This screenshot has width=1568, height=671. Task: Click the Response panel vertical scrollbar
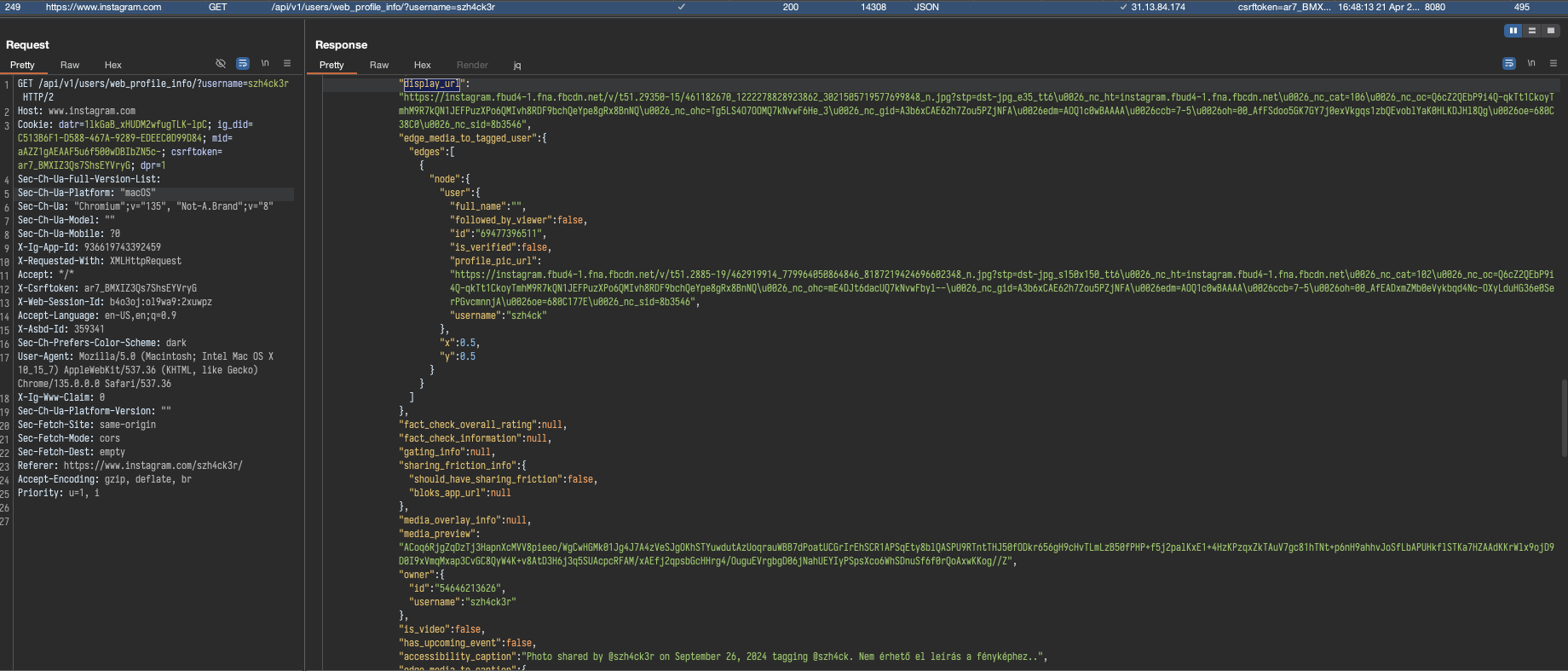[1563, 418]
